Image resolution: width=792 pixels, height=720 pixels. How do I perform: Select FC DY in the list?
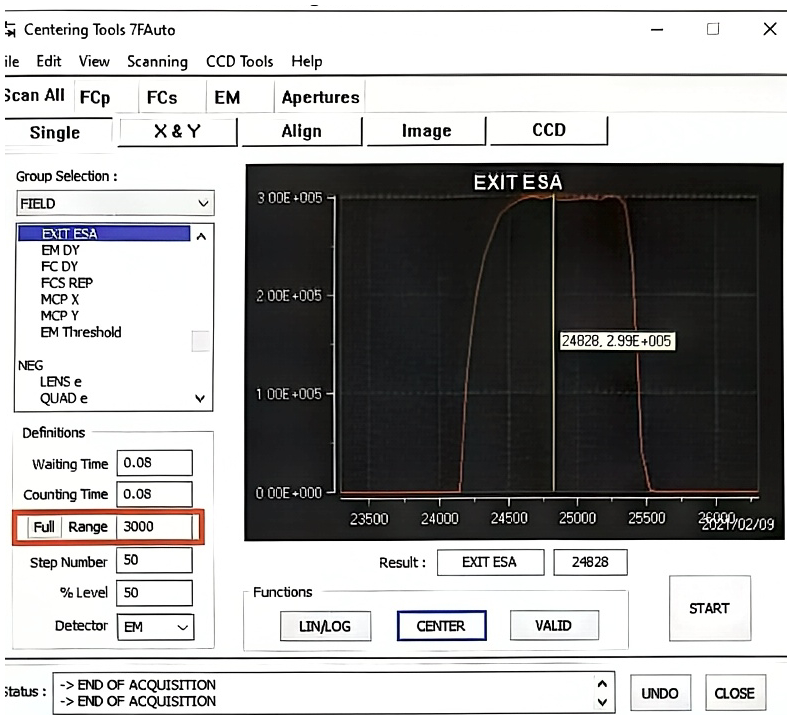(59, 266)
